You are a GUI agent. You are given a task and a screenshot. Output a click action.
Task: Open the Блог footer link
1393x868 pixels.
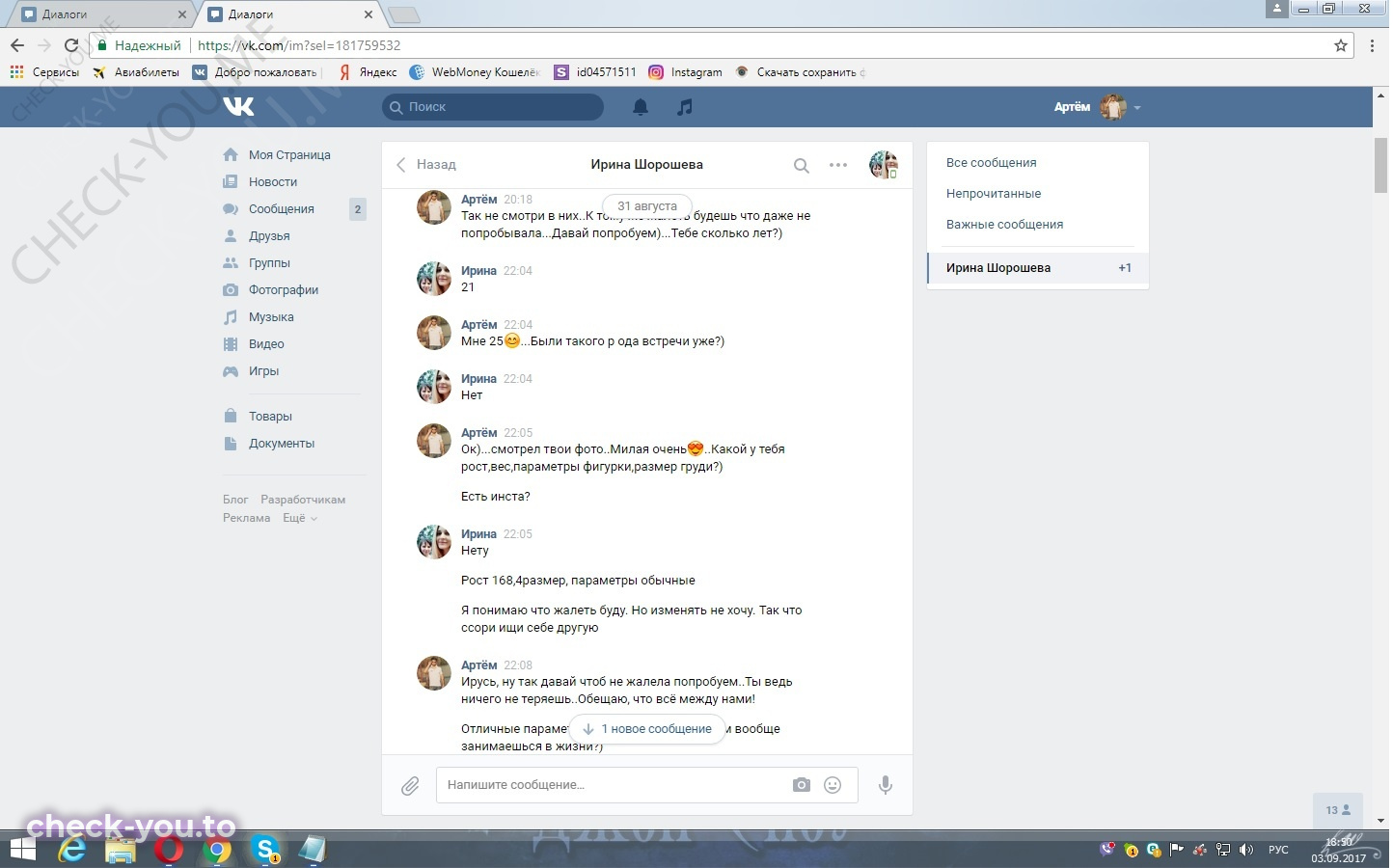click(x=235, y=500)
